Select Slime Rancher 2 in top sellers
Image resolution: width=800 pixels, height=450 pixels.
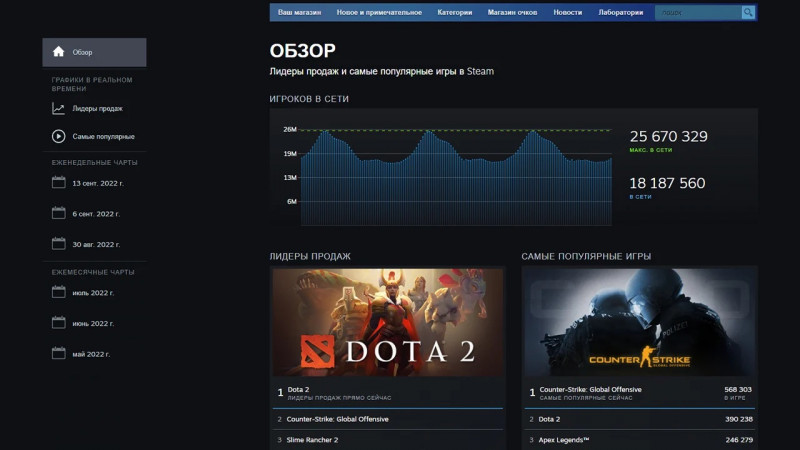[388, 440]
